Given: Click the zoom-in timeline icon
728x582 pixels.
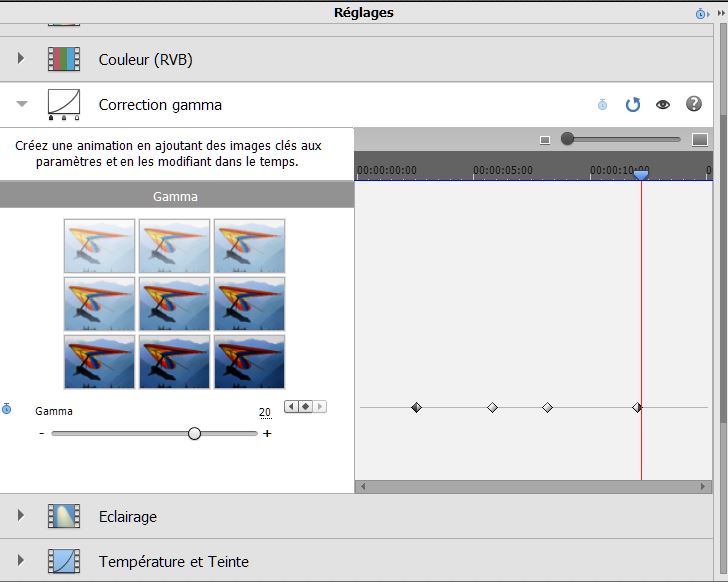Looking at the screenshot, I should point(700,140).
